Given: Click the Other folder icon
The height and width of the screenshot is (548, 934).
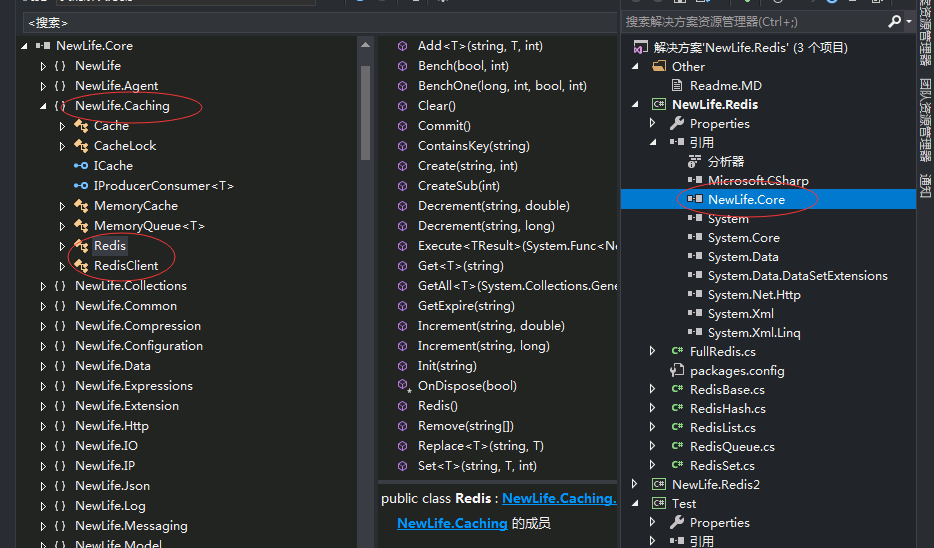Looking at the screenshot, I should click(658, 67).
